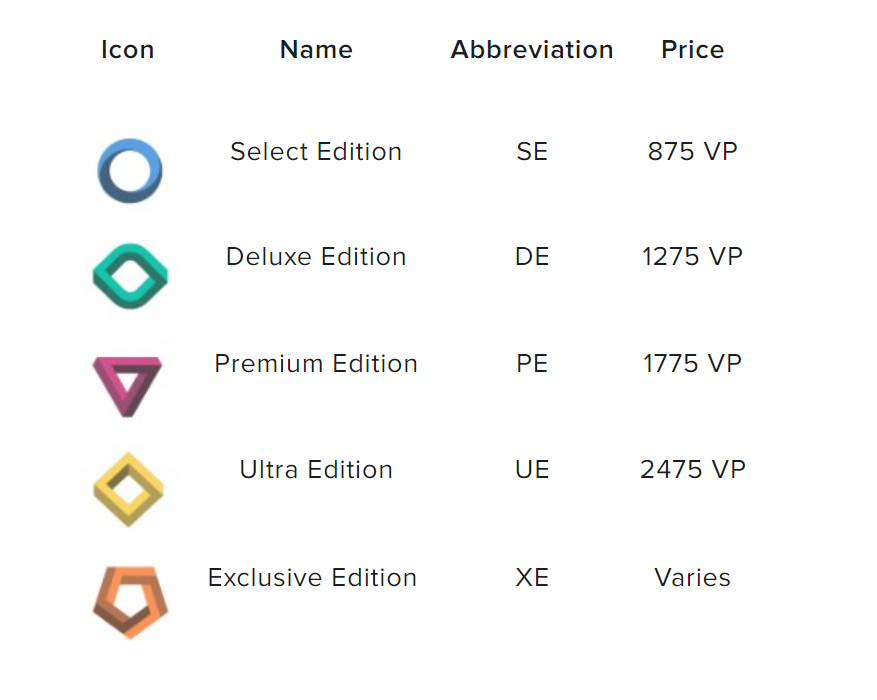Click the 2475 VP price

[692, 470]
